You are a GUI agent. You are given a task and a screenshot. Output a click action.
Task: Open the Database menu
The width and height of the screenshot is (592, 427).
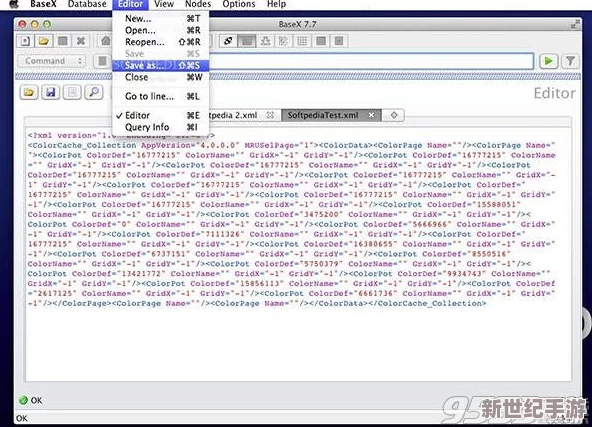click(87, 4)
